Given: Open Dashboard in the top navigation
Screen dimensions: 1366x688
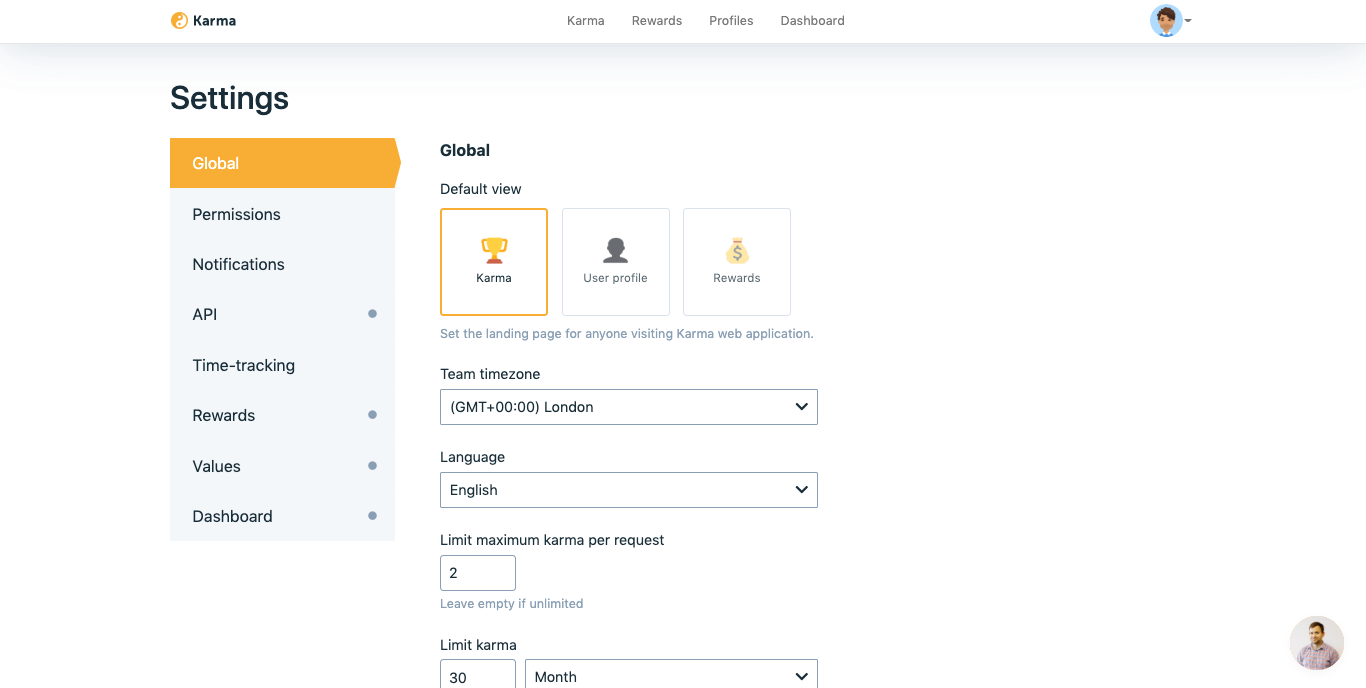Looking at the screenshot, I should coord(813,20).
